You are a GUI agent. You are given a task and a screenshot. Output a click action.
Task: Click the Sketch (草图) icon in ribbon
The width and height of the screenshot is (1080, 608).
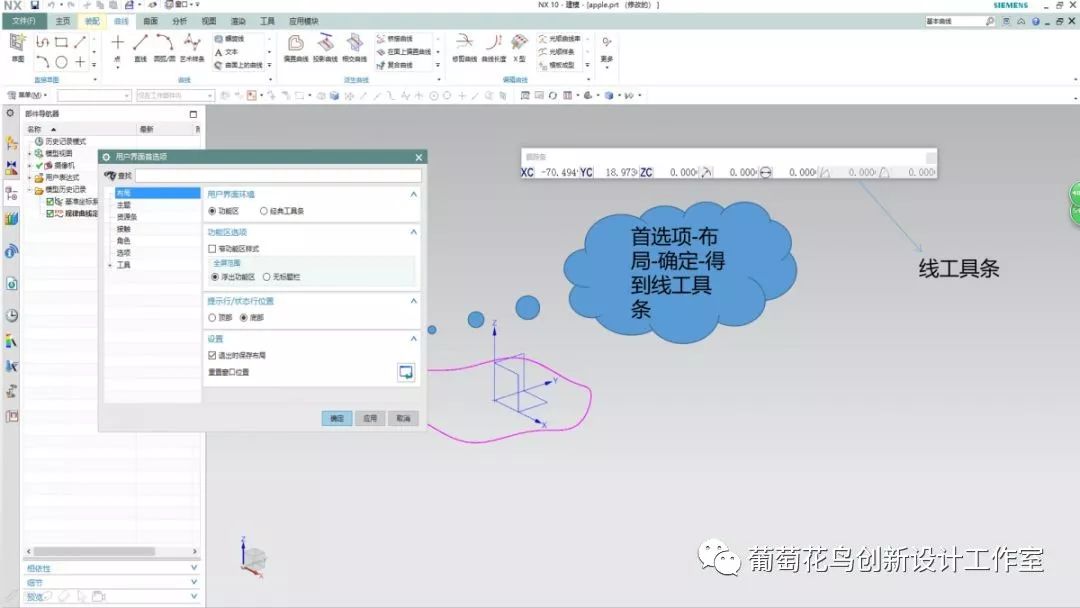(18, 48)
